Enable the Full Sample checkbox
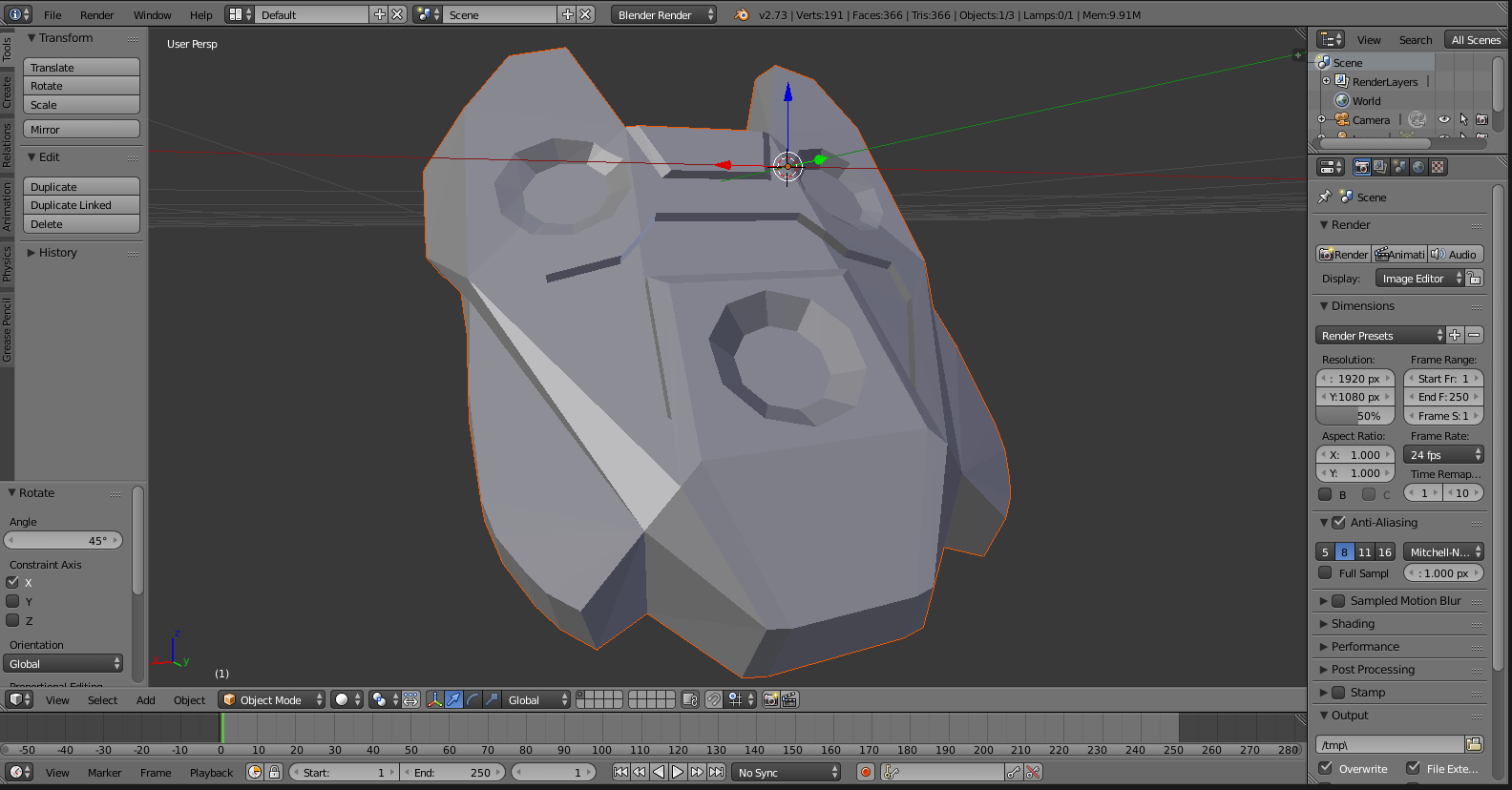The width and height of the screenshot is (1512, 790). [x=1325, y=572]
